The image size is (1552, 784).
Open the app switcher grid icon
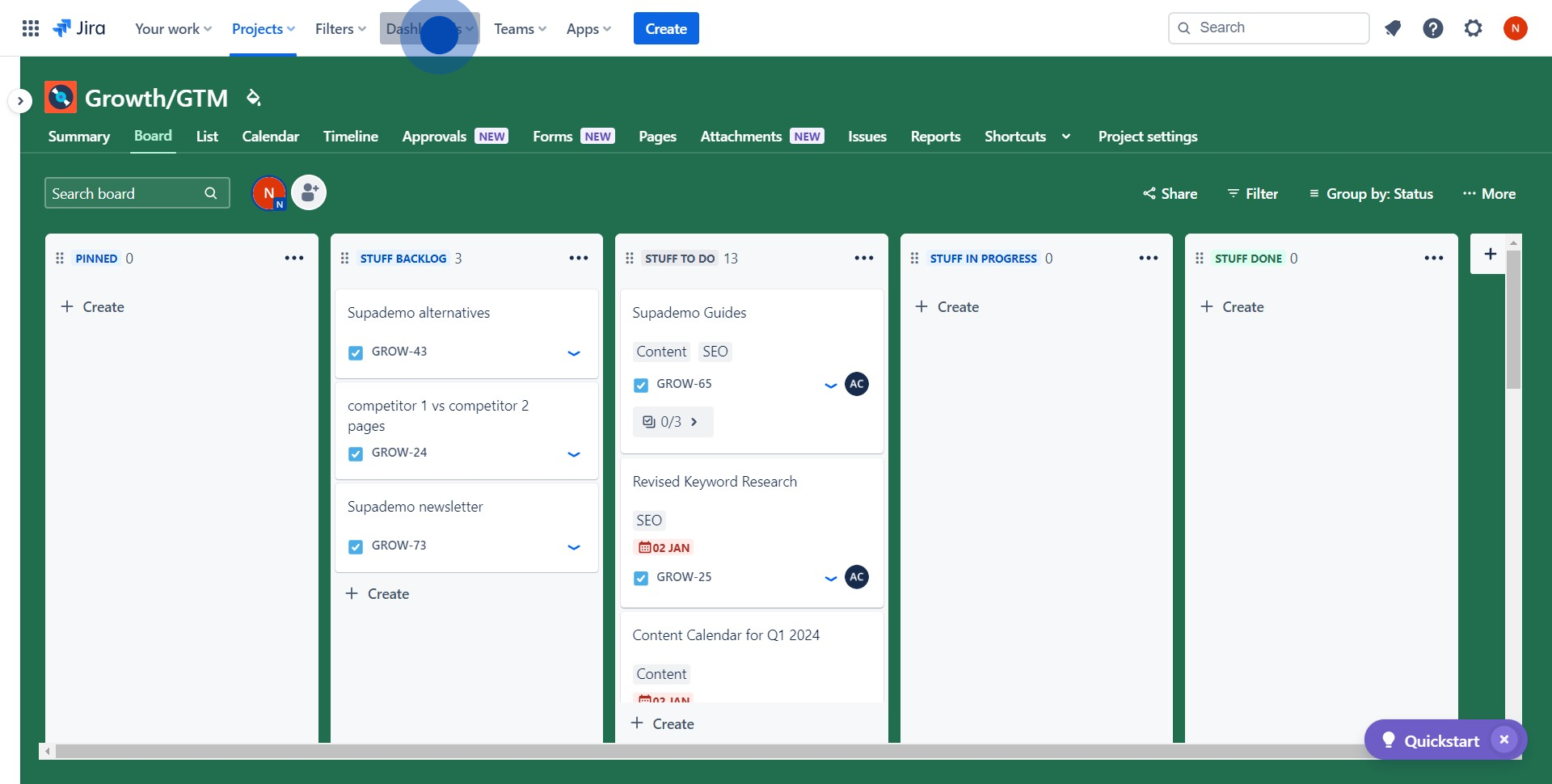click(31, 28)
